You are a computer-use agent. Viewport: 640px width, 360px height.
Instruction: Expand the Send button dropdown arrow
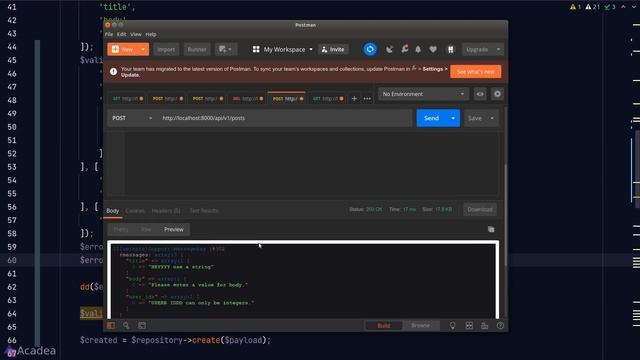pyautogui.click(x=453, y=118)
